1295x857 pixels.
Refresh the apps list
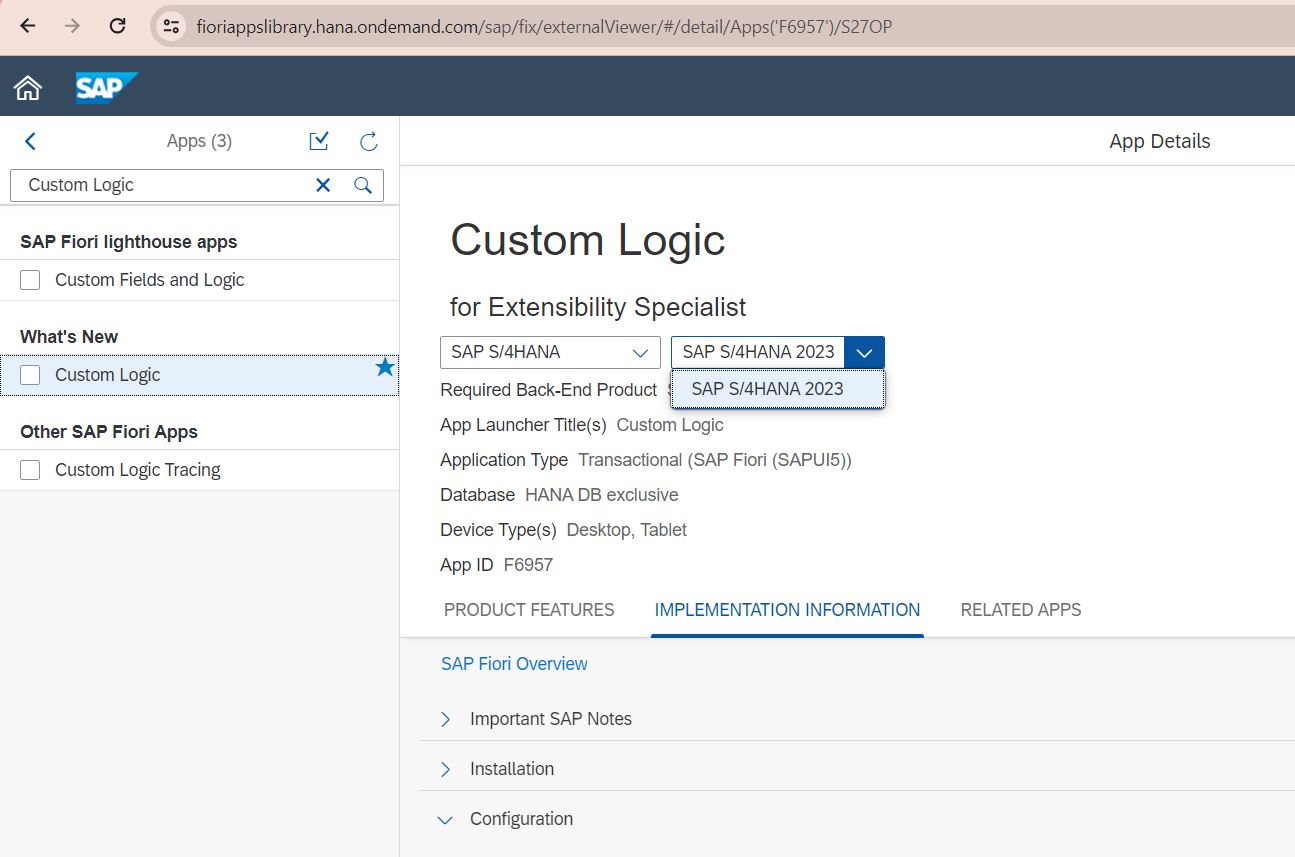click(x=368, y=141)
